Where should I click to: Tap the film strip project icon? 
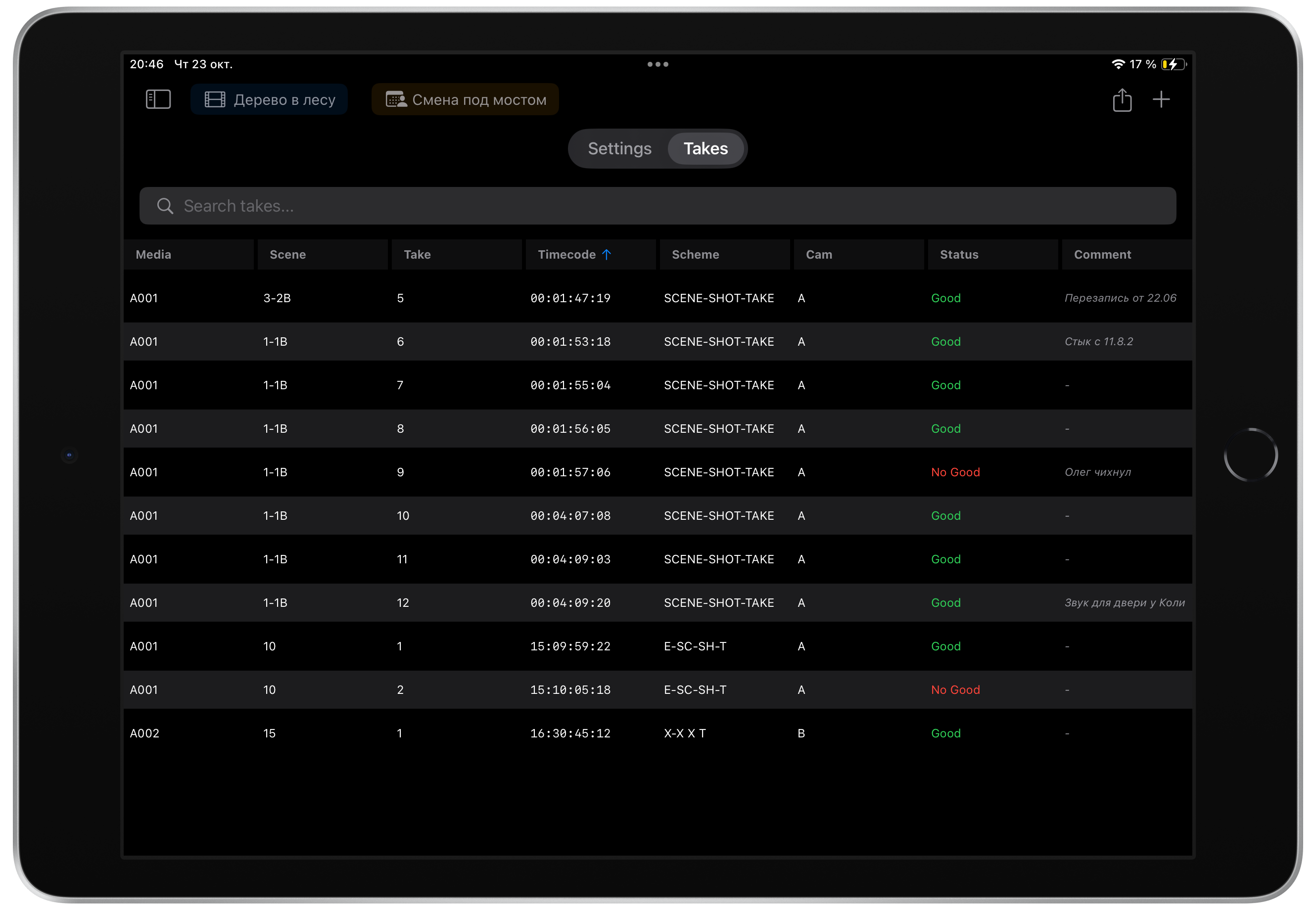pos(215,100)
